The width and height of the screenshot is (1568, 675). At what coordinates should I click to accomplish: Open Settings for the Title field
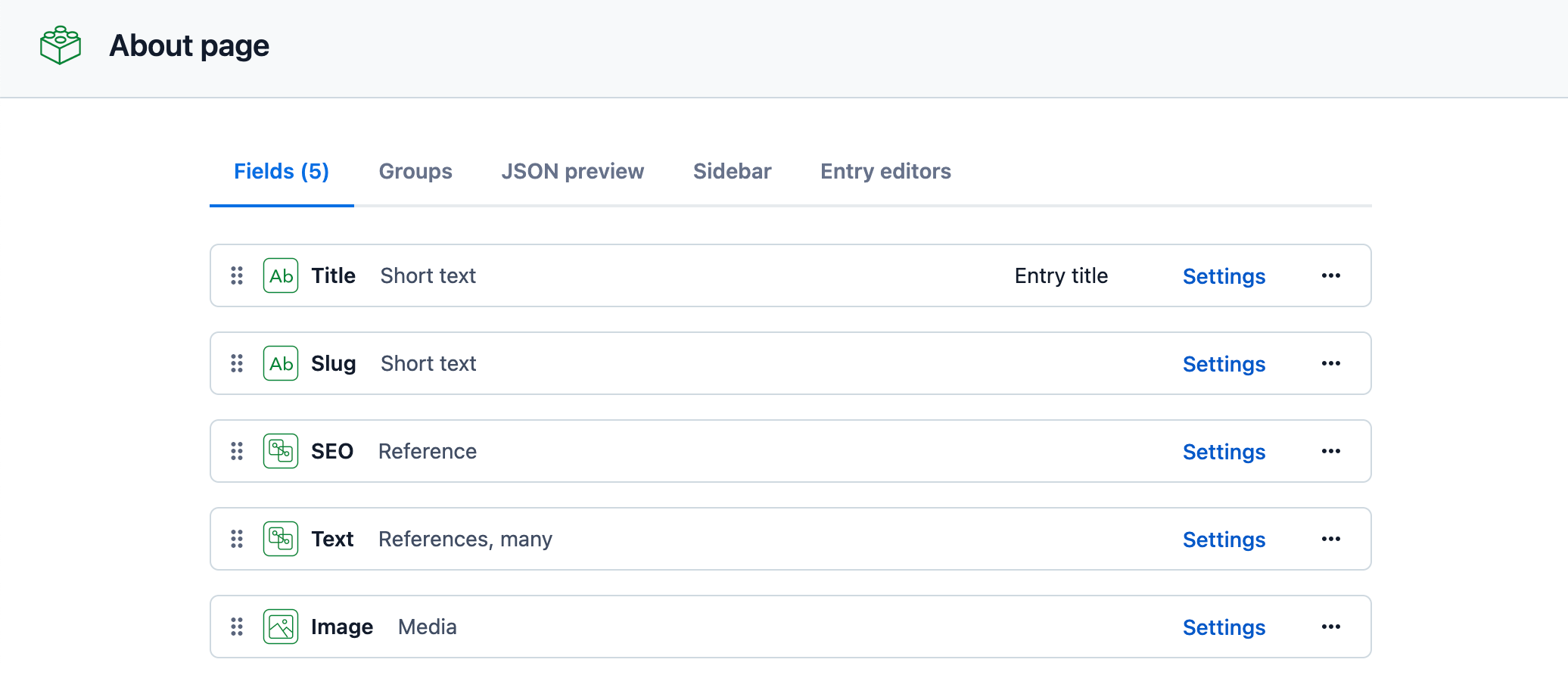[x=1224, y=276]
